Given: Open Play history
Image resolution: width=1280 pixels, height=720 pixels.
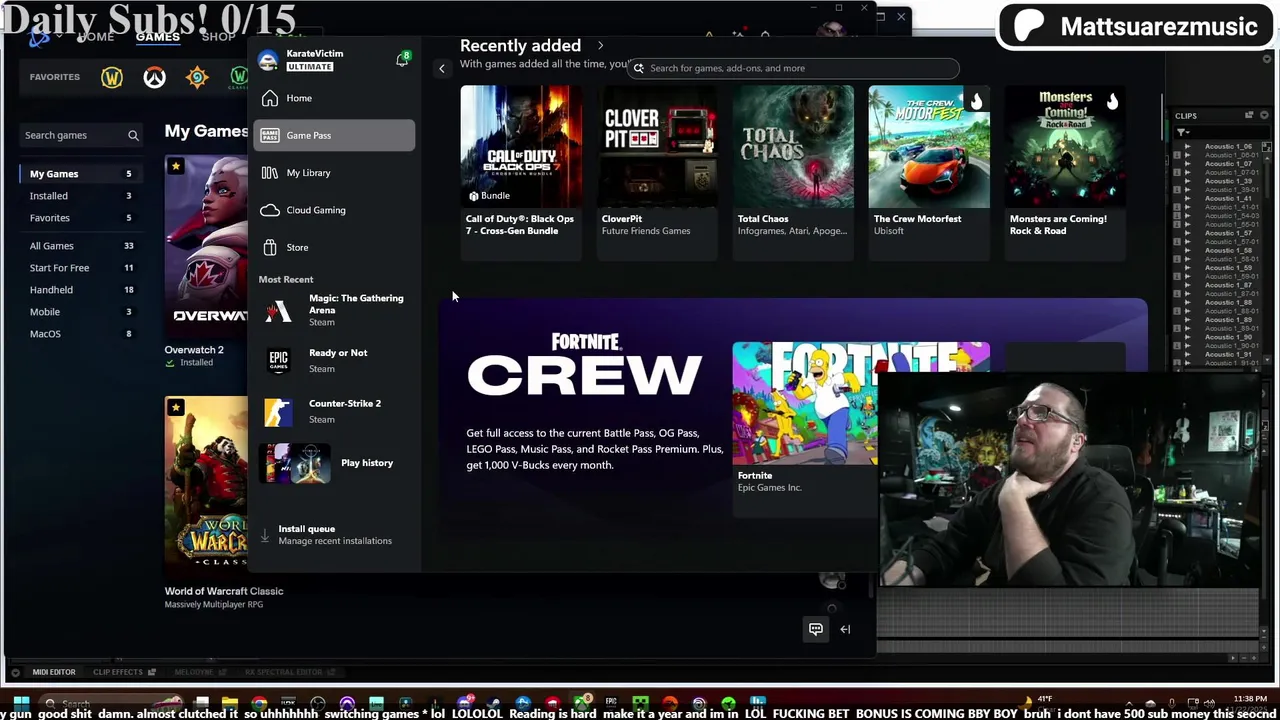Looking at the screenshot, I should pyautogui.click(x=334, y=463).
